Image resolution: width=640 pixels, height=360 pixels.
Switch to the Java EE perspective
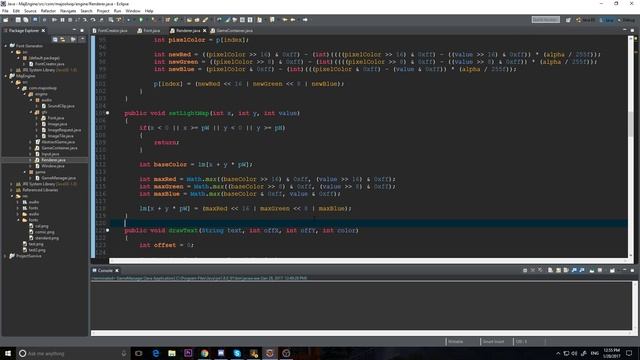[586, 20]
